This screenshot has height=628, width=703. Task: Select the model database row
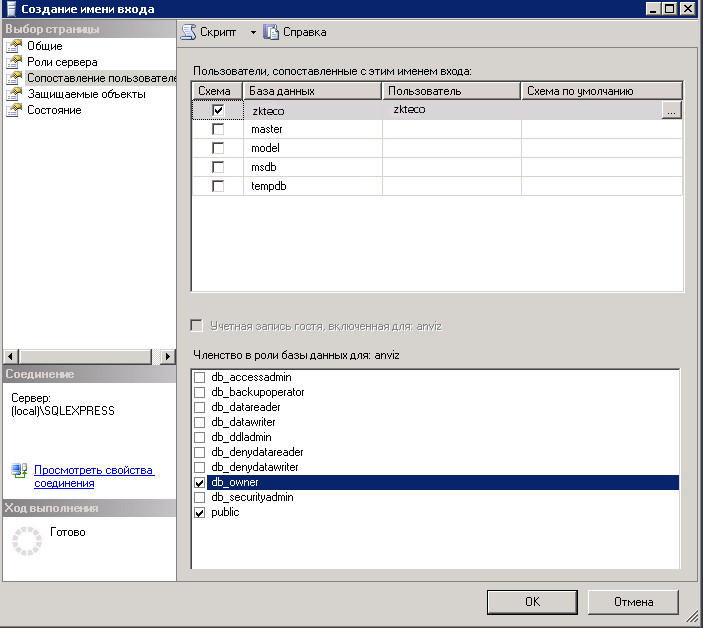[x=437, y=148]
